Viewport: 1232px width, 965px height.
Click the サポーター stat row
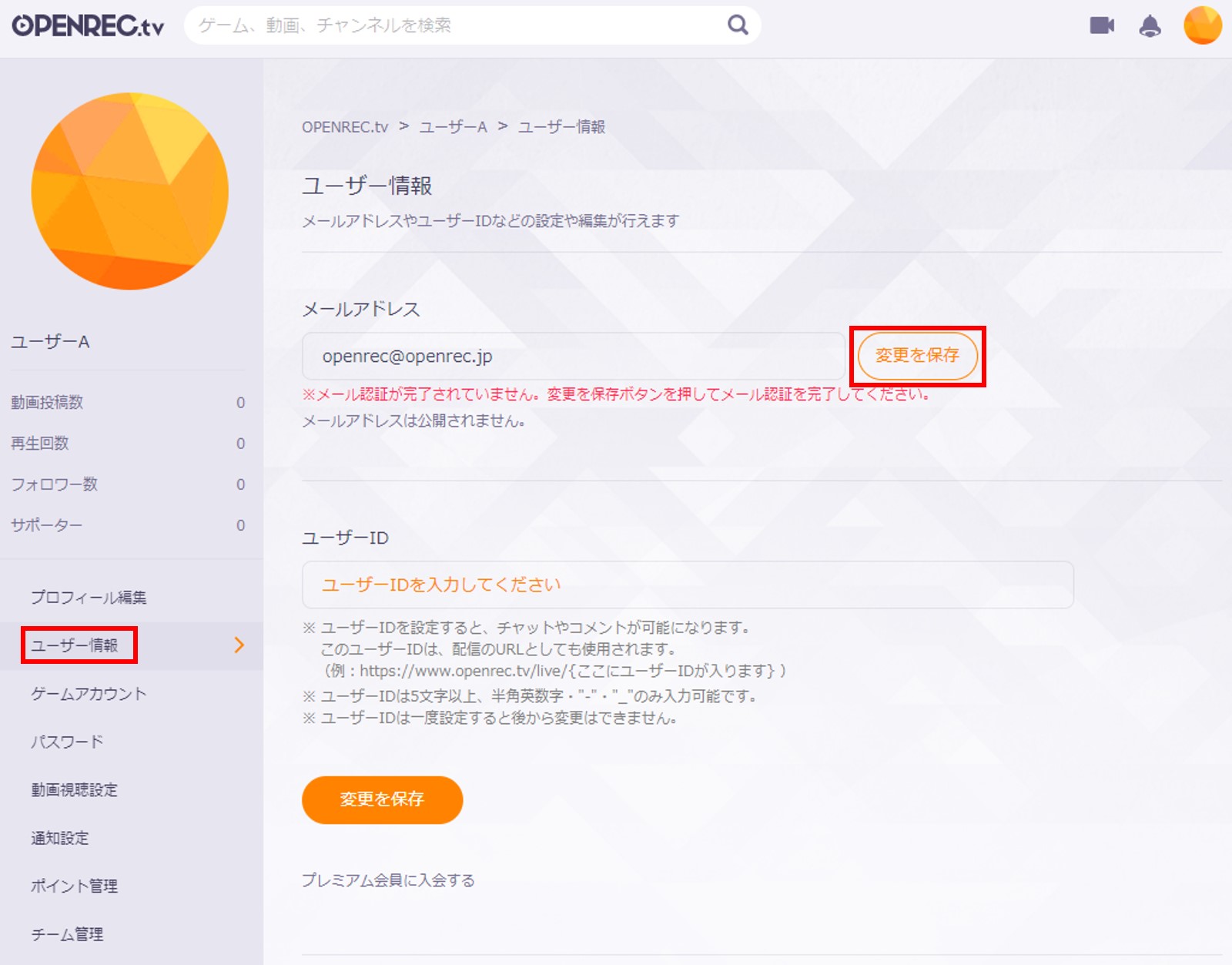point(128,524)
